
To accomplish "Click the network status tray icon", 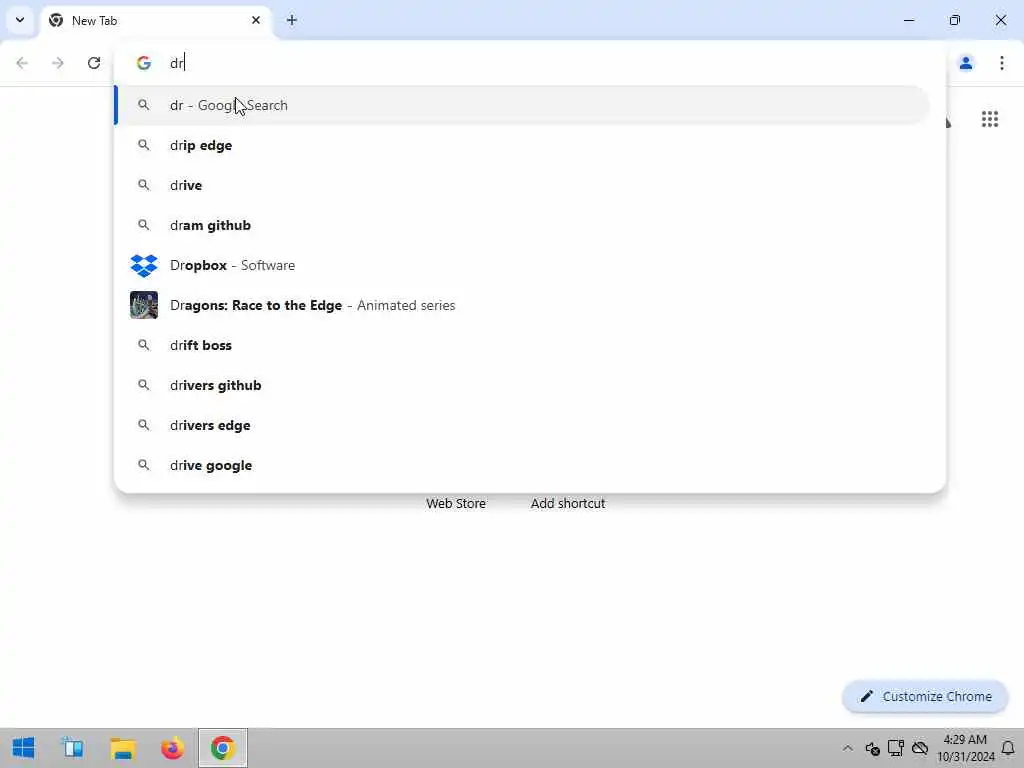I will point(896,748).
